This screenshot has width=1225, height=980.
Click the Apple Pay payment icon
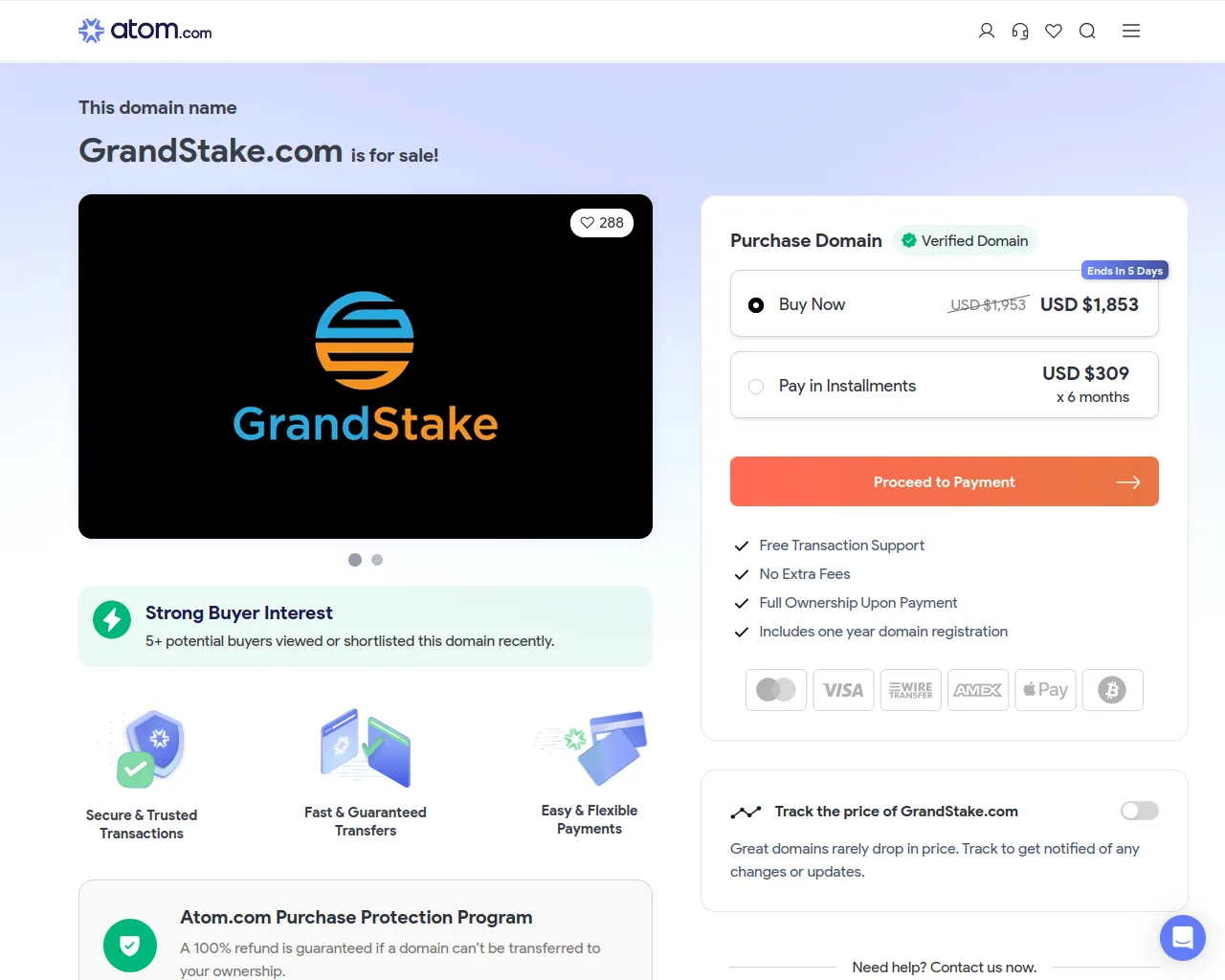(1045, 690)
